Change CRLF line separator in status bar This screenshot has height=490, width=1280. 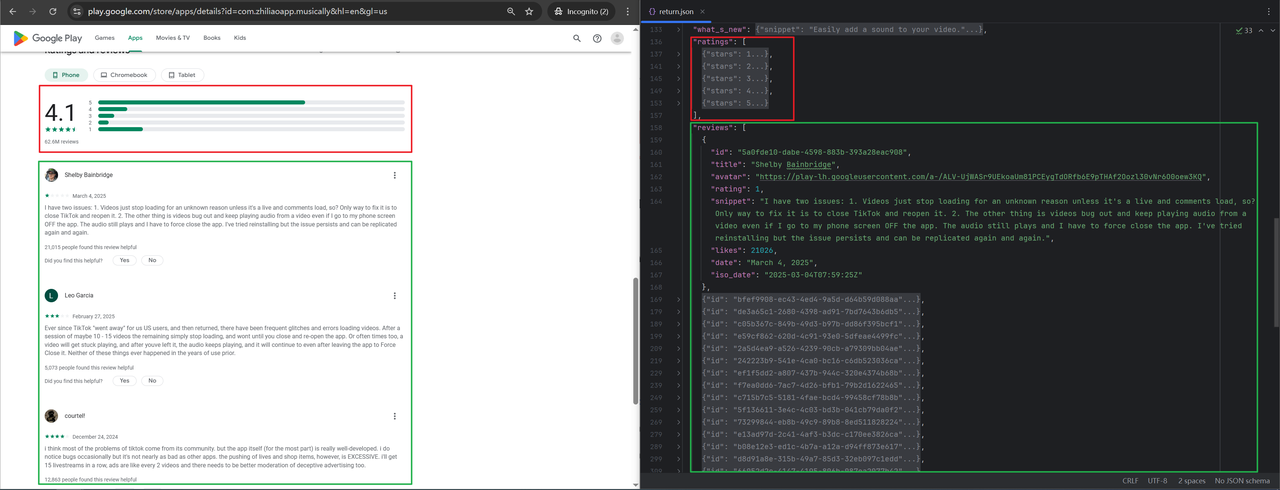click(x=1130, y=481)
